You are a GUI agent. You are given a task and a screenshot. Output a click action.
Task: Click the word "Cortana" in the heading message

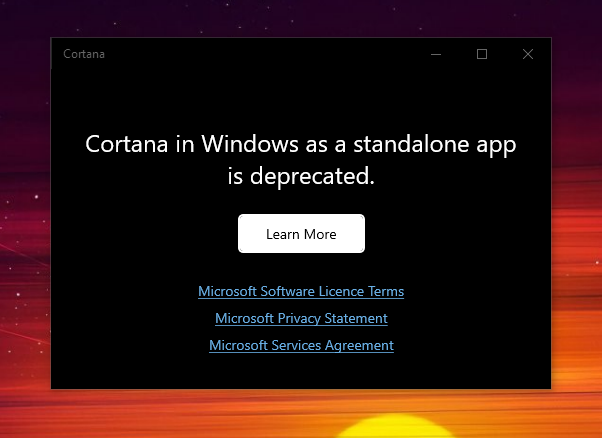125,144
